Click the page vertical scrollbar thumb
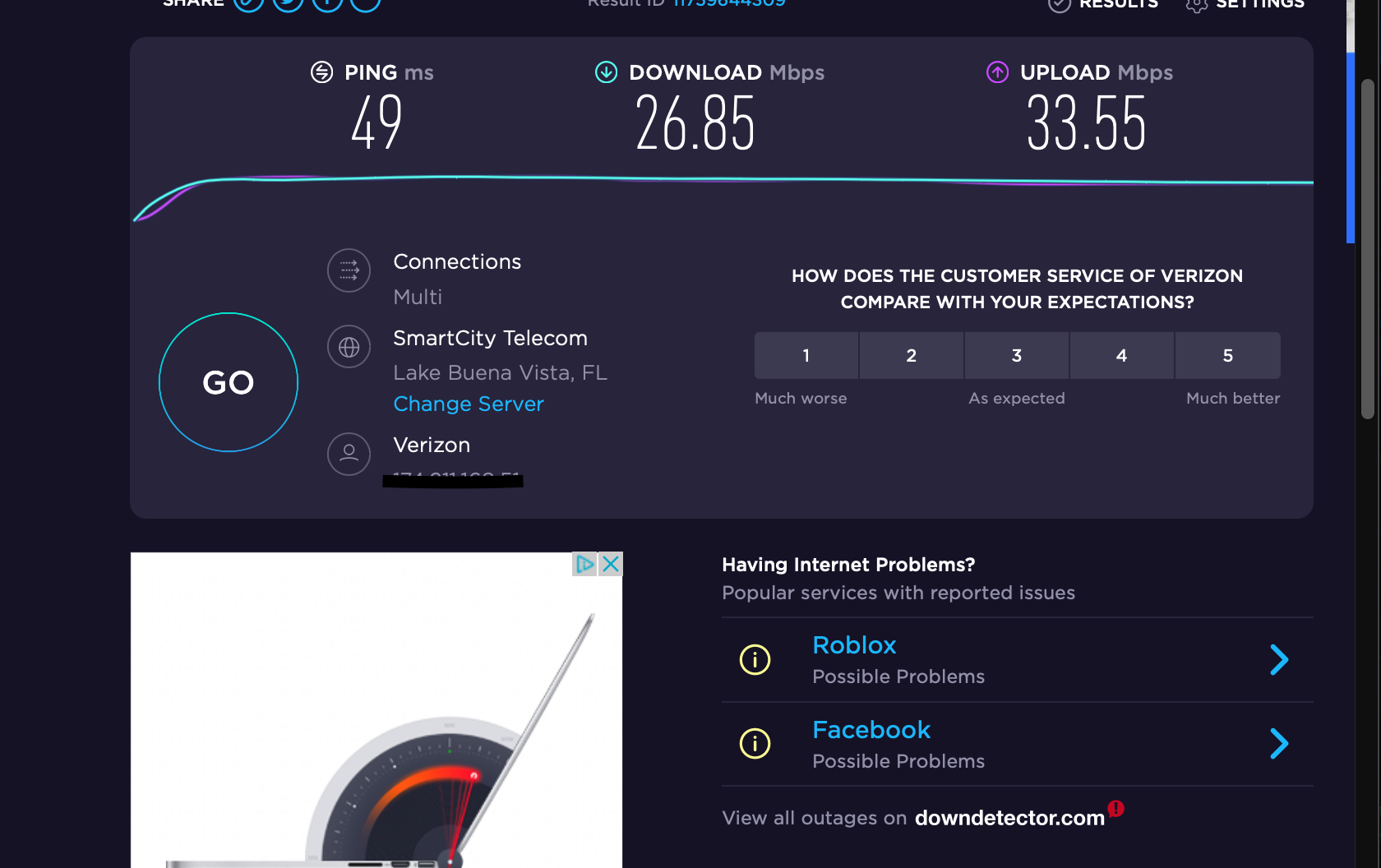Image resolution: width=1381 pixels, height=868 pixels. [1368, 249]
